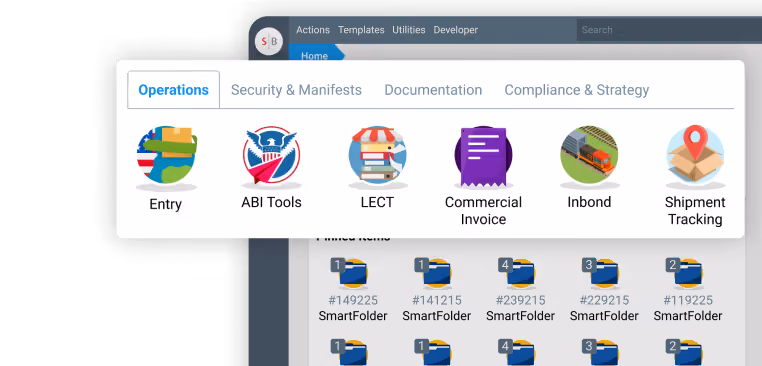
Task: Click the #149225 folder number
Action: (353, 300)
